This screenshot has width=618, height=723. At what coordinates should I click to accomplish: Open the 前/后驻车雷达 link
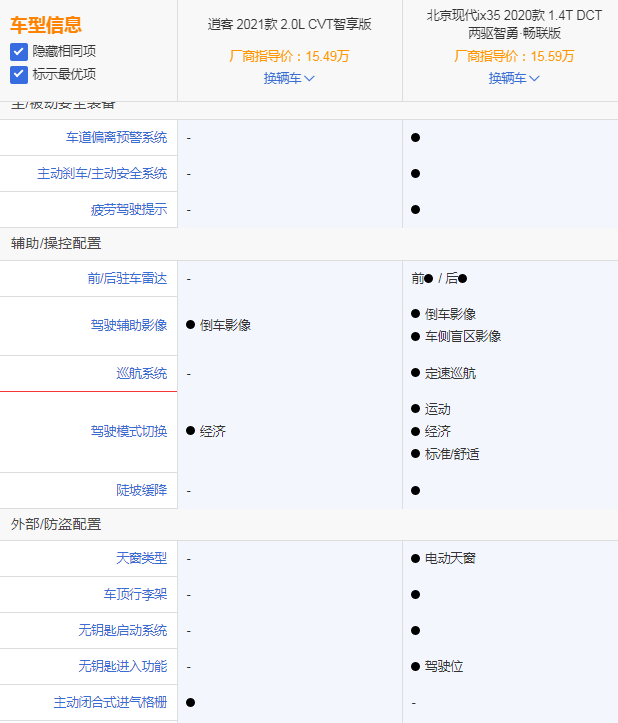click(127, 279)
